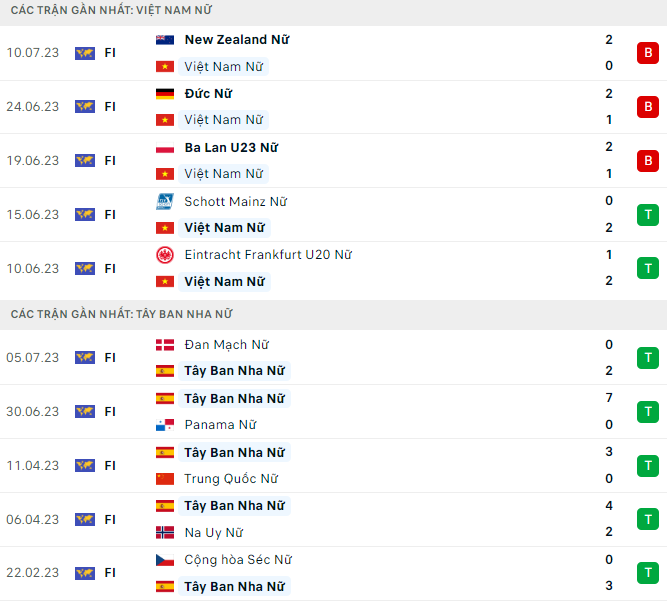The width and height of the screenshot is (671, 611).
Task: Select the Các trận gần nhất: Việt Nam Nữ header
Action: tap(111, 10)
